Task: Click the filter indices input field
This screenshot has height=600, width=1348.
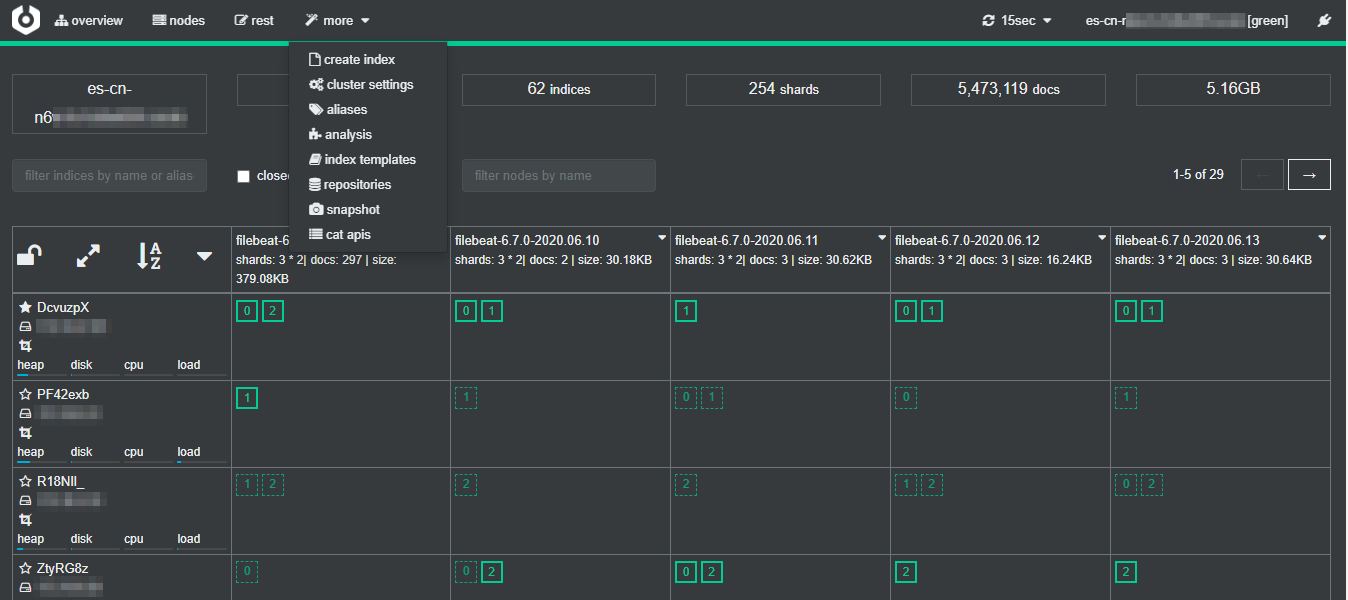Action: click(x=109, y=174)
